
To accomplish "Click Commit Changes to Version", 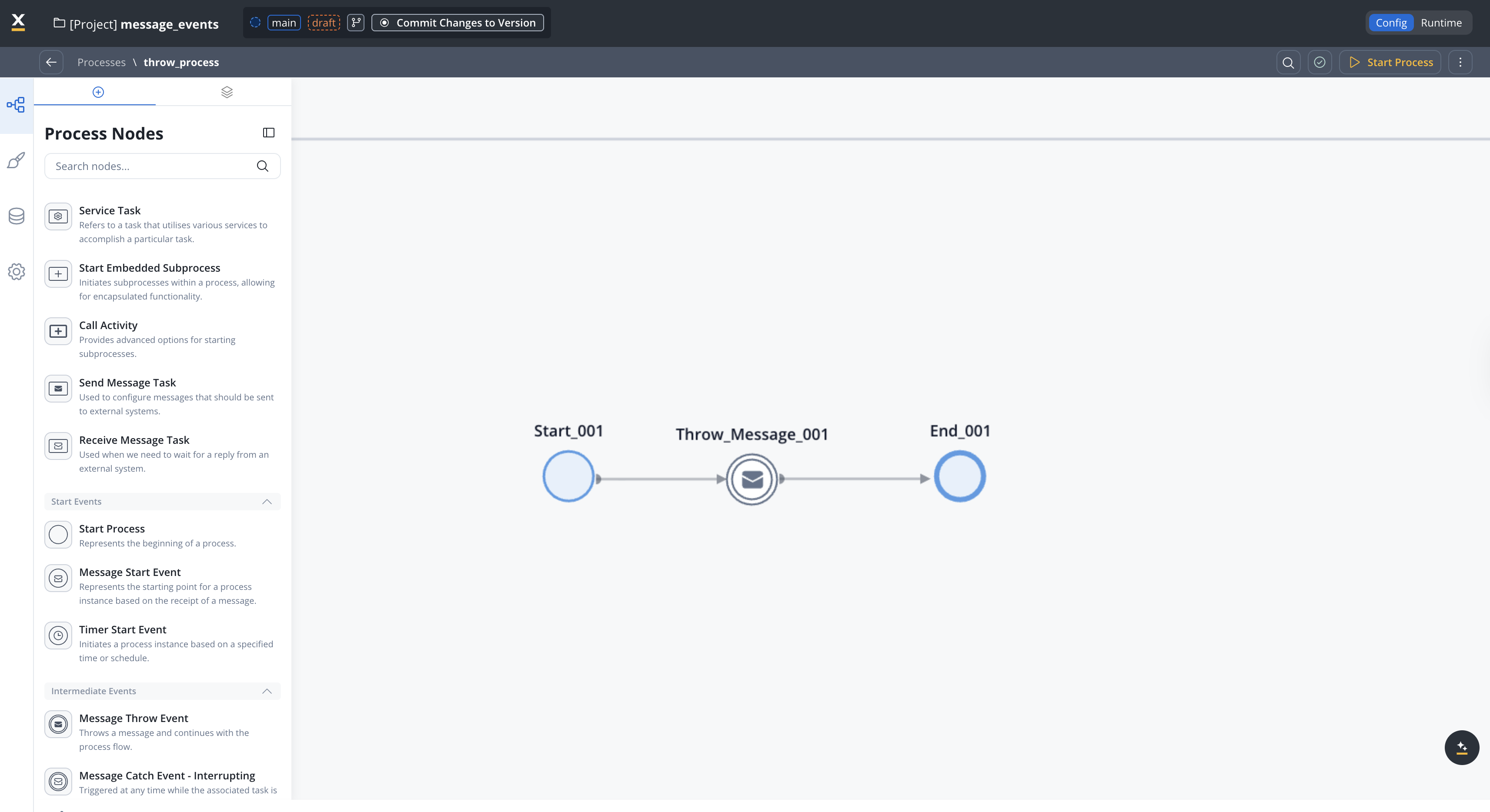I will (x=458, y=23).
